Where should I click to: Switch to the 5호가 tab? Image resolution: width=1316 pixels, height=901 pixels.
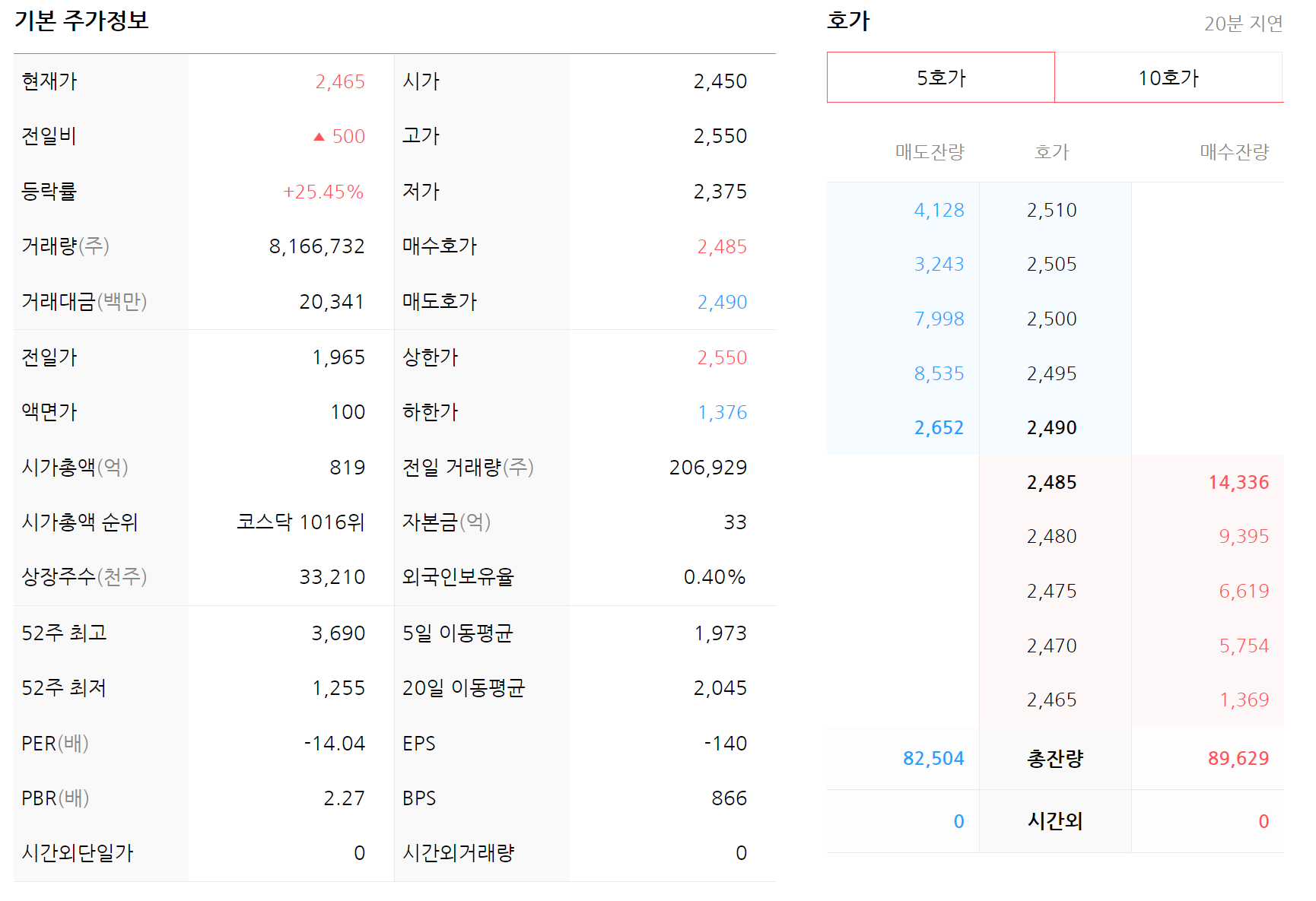tap(941, 78)
